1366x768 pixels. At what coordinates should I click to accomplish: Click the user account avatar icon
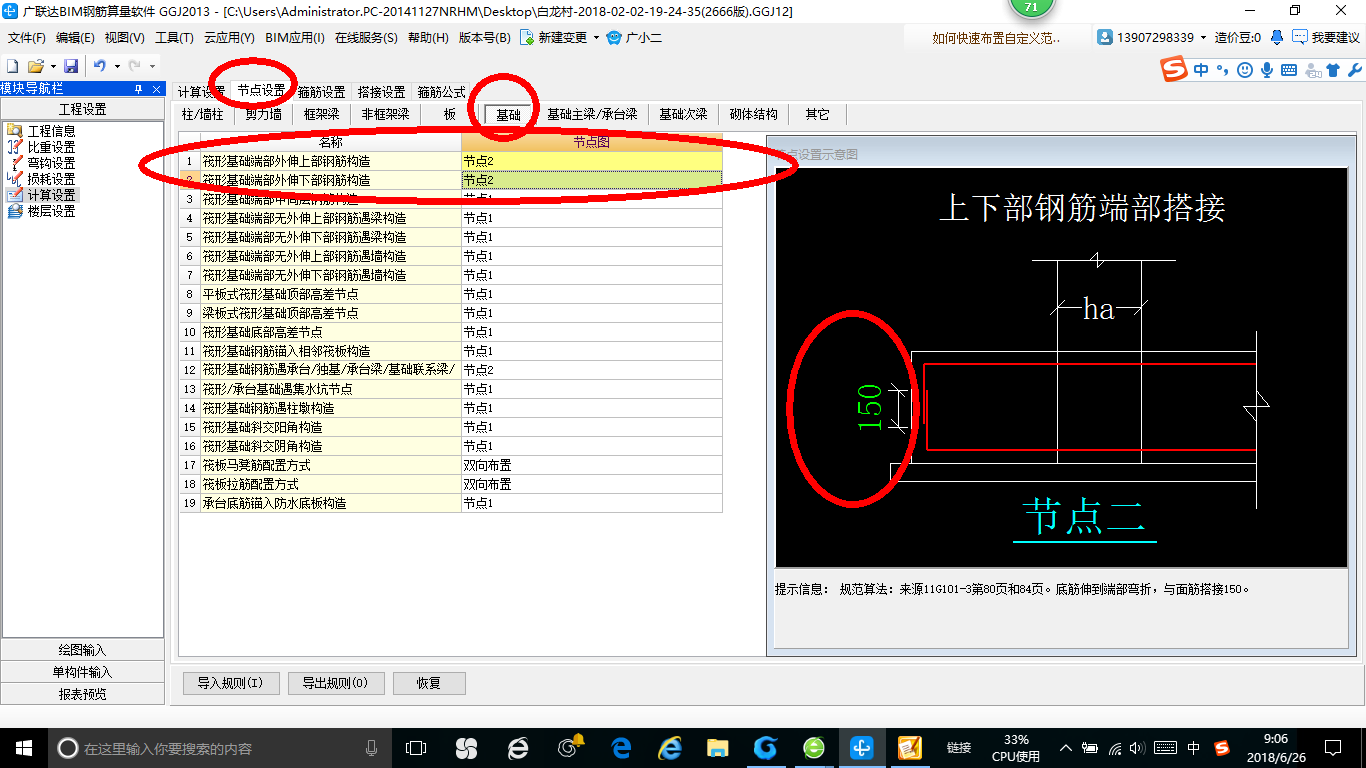click(1105, 37)
